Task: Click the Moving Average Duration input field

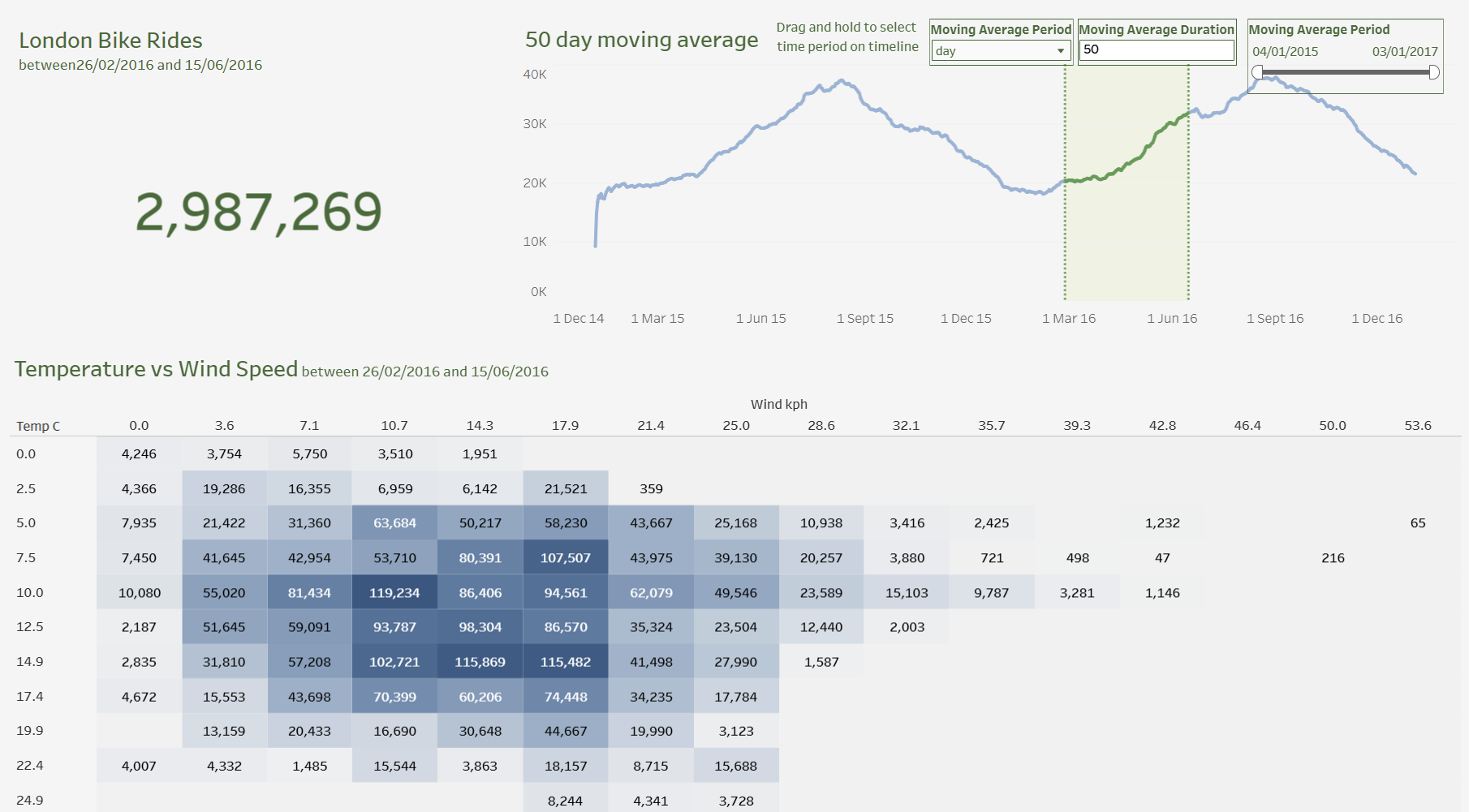Action: tap(1156, 50)
